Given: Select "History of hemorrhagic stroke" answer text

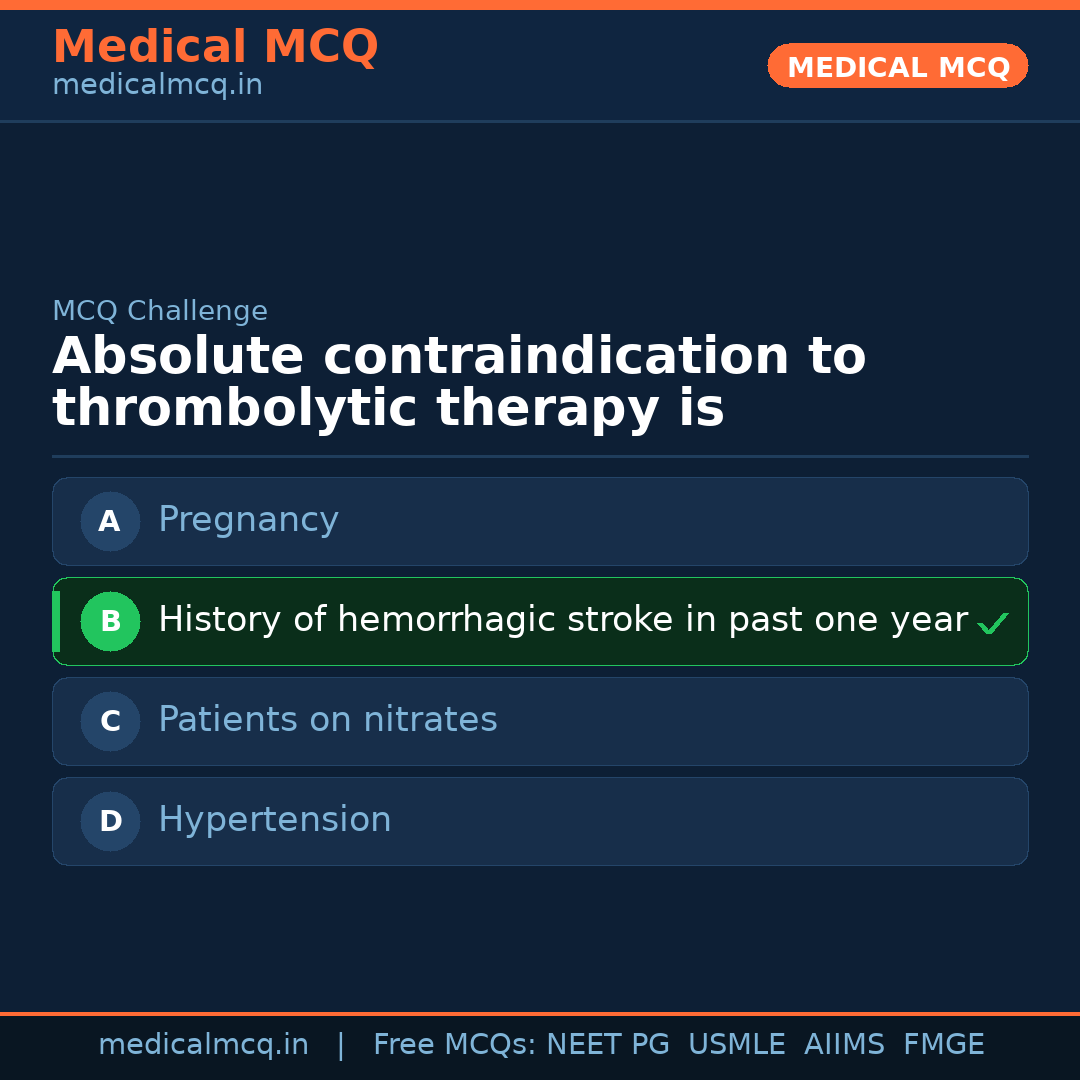Looking at the screenshot, I should (x=562, y=620).
